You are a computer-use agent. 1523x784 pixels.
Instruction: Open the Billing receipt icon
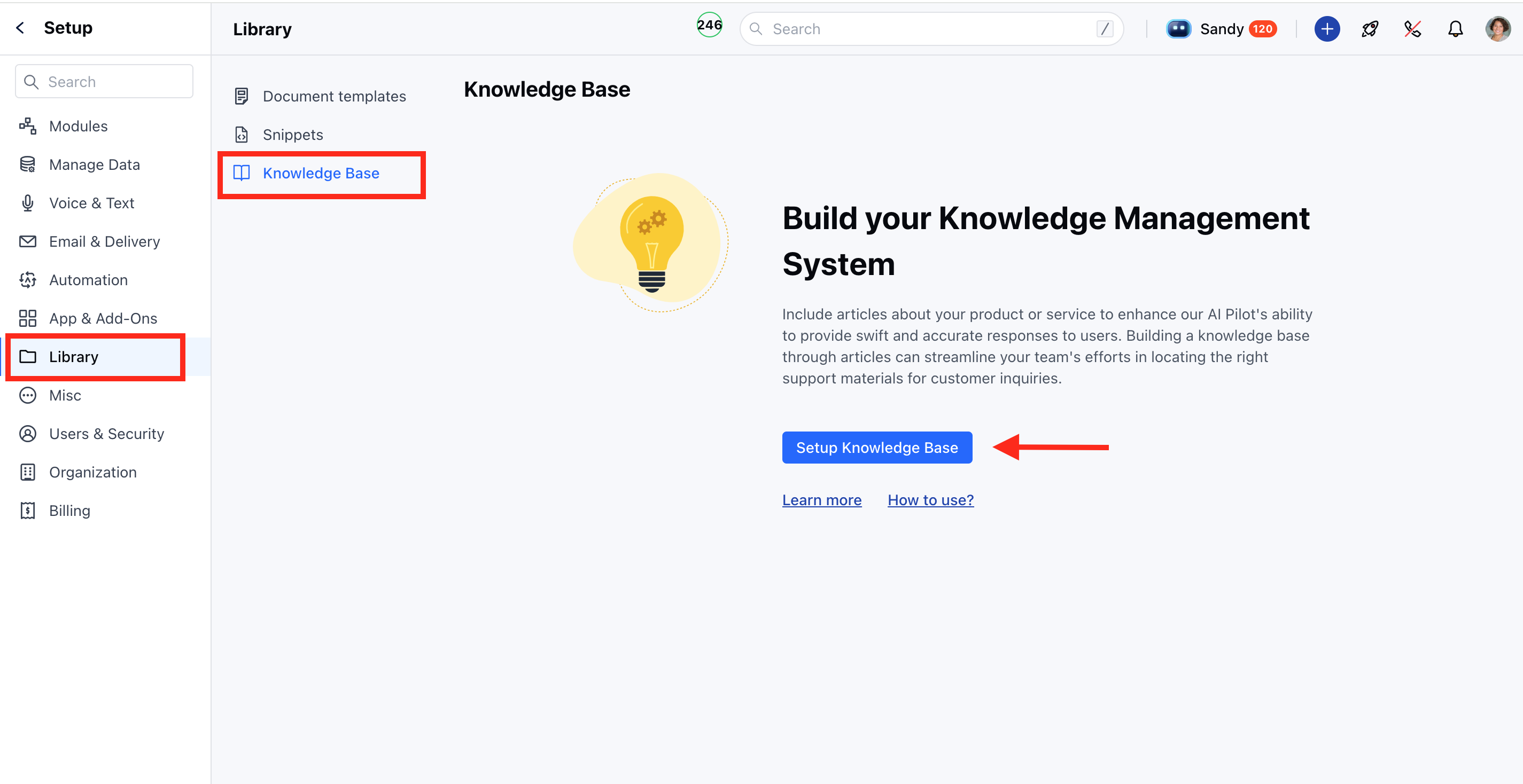point(28,510)
